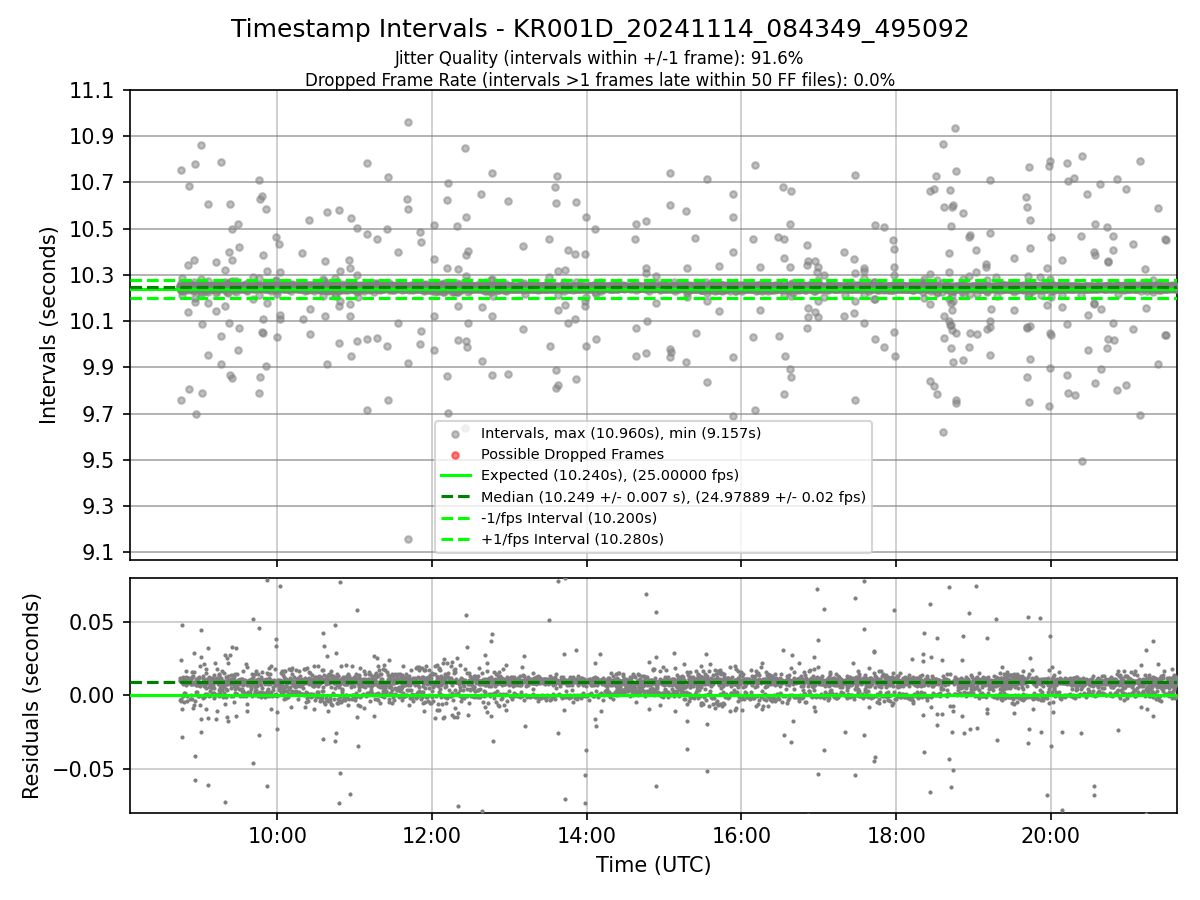The image size is (1200, 900).
Task: Click the maximum interval outlier point near 10.960s
Action: [408, 123]
